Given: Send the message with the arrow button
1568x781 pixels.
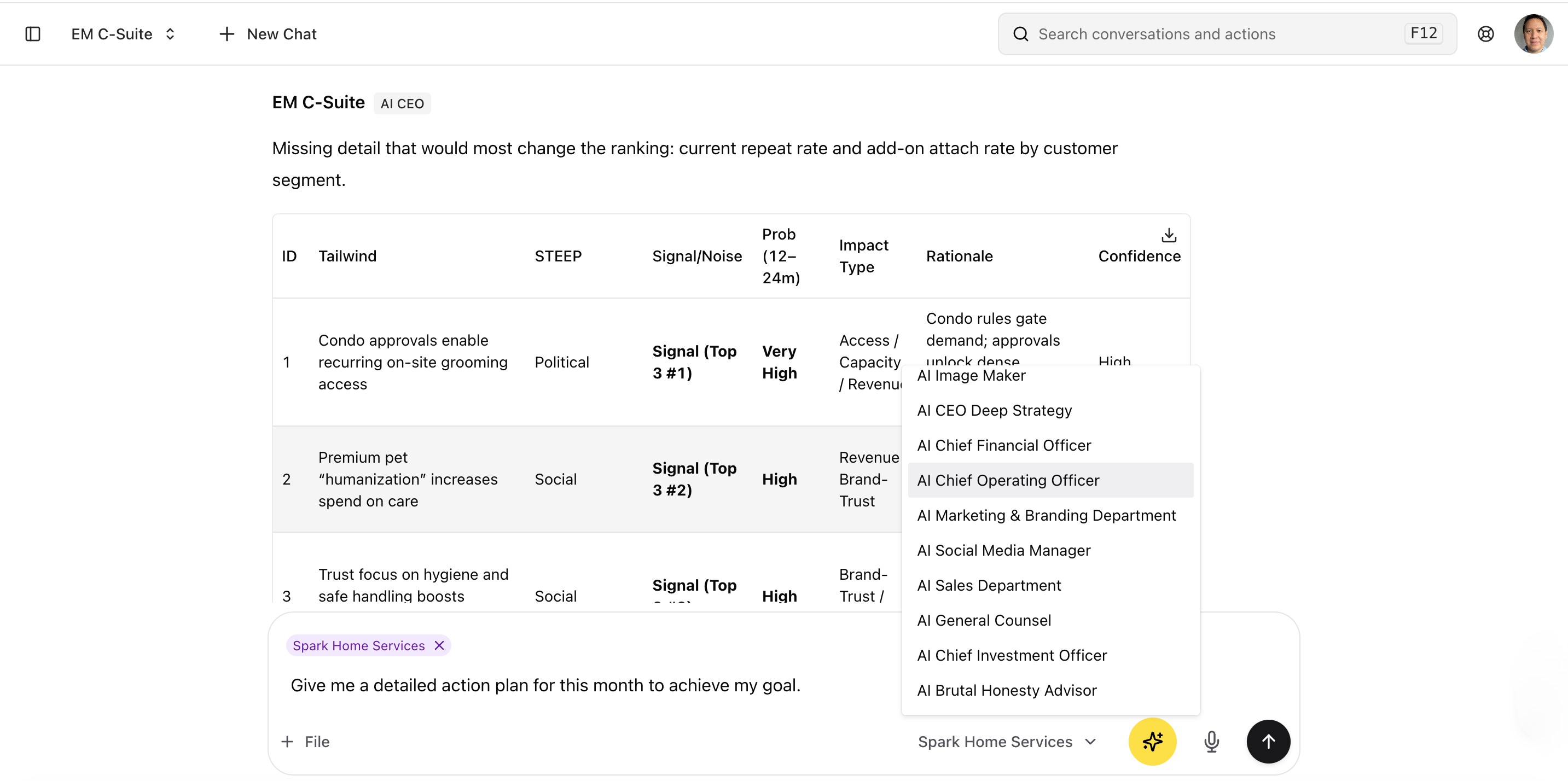Looking at the screenshot, I should 1268,742.
